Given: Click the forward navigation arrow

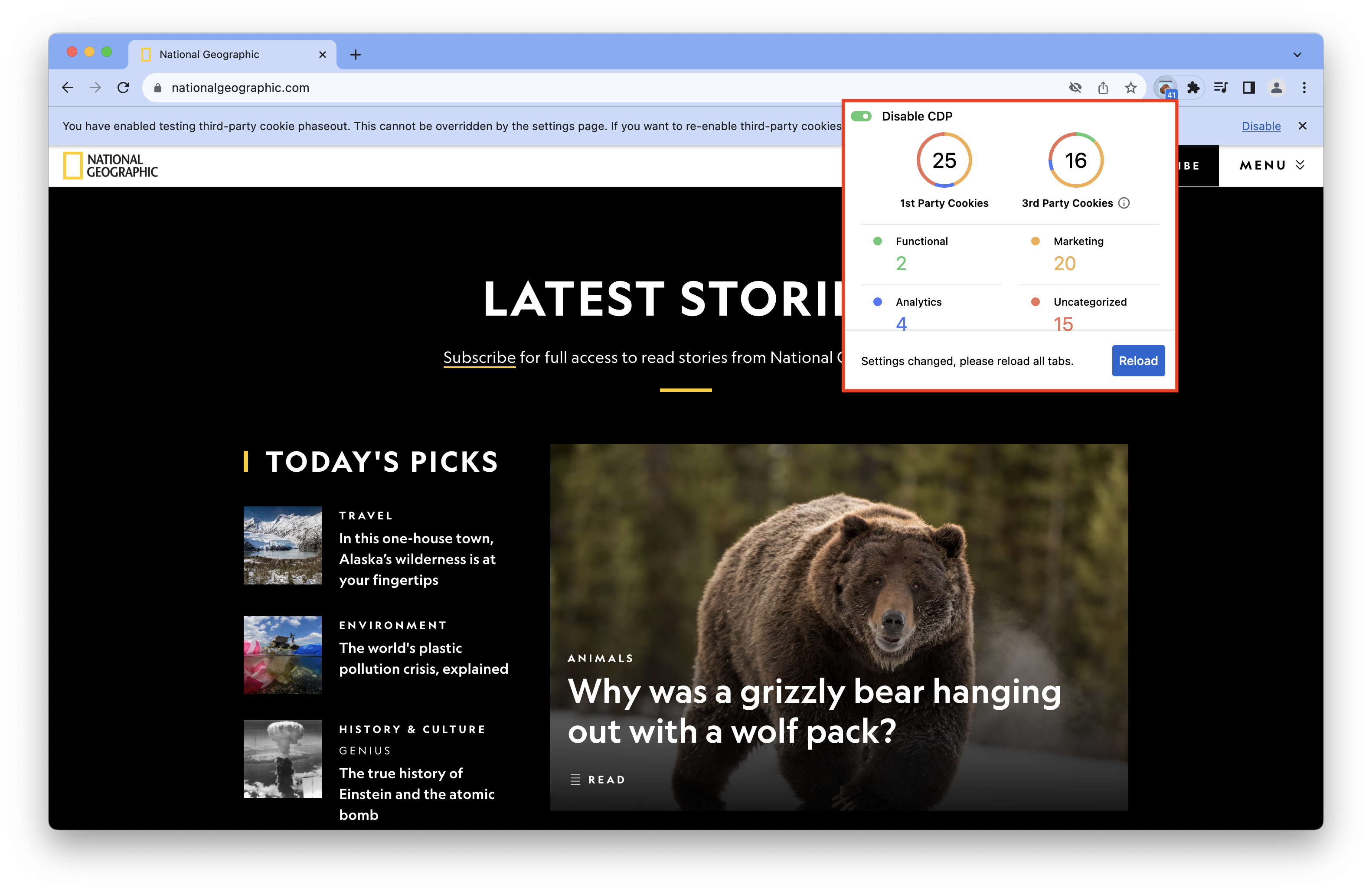Looking at the screenshot, I should pos(95,88).
